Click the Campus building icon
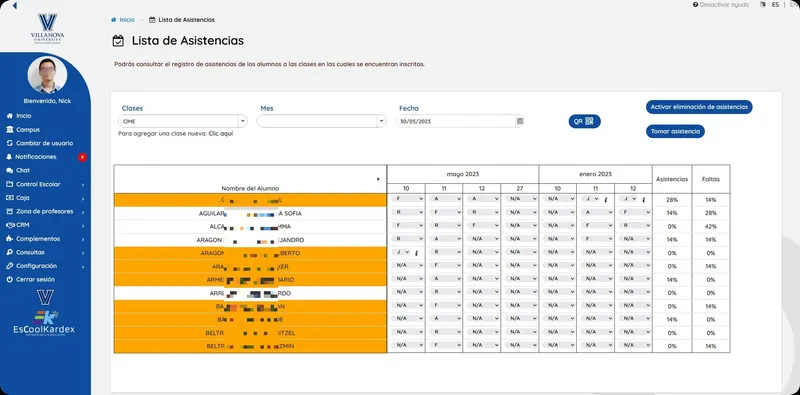This screenshot has width=800, height=395. [9, 130]
